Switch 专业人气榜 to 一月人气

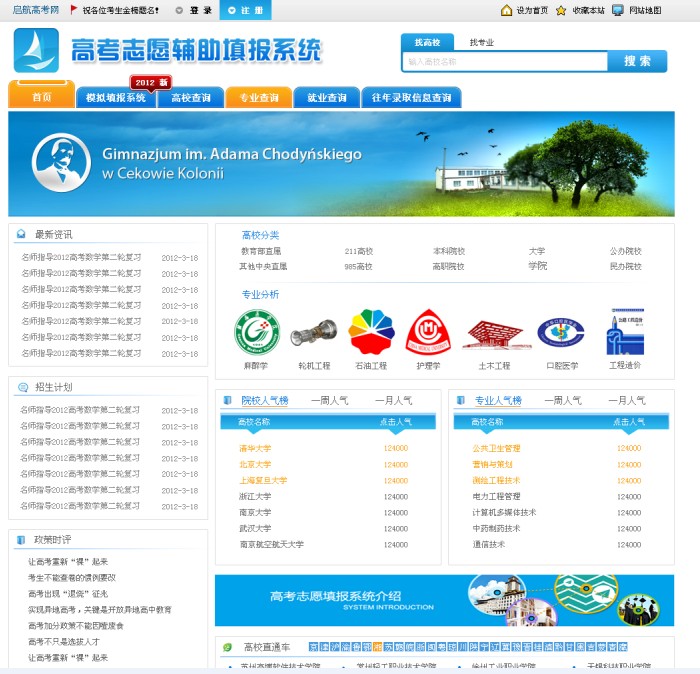pos(627,400)
